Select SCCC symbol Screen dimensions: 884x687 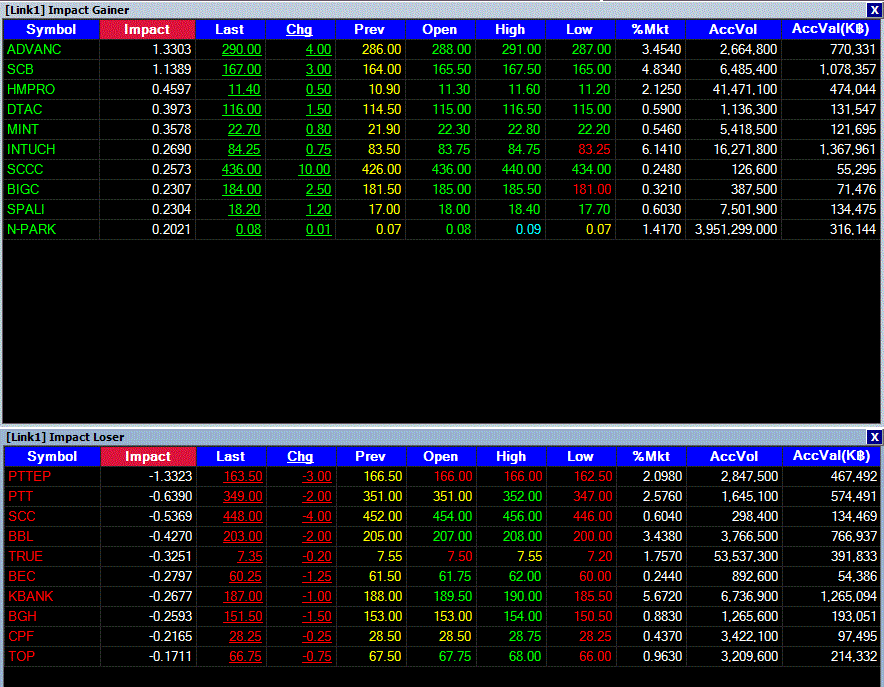[25, 170]
